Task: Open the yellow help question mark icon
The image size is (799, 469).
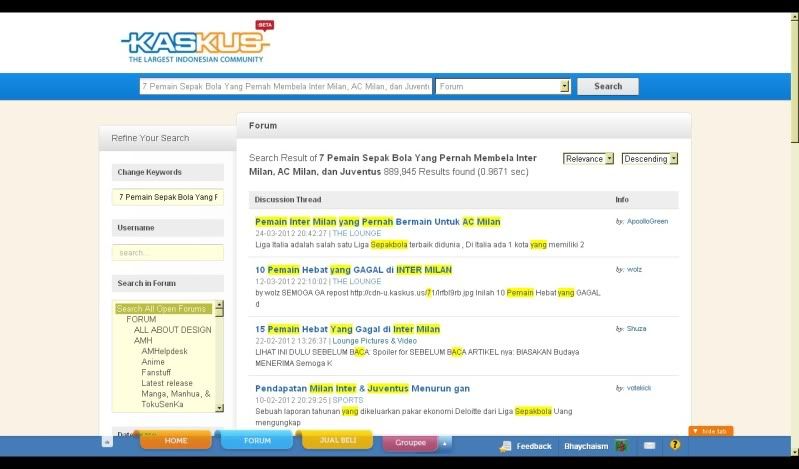Action: [x=675, y=445]
